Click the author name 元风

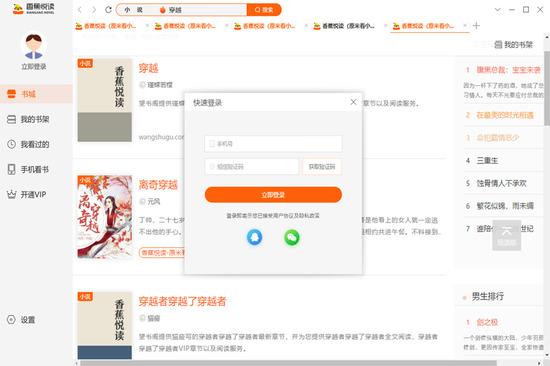(154, 201)
